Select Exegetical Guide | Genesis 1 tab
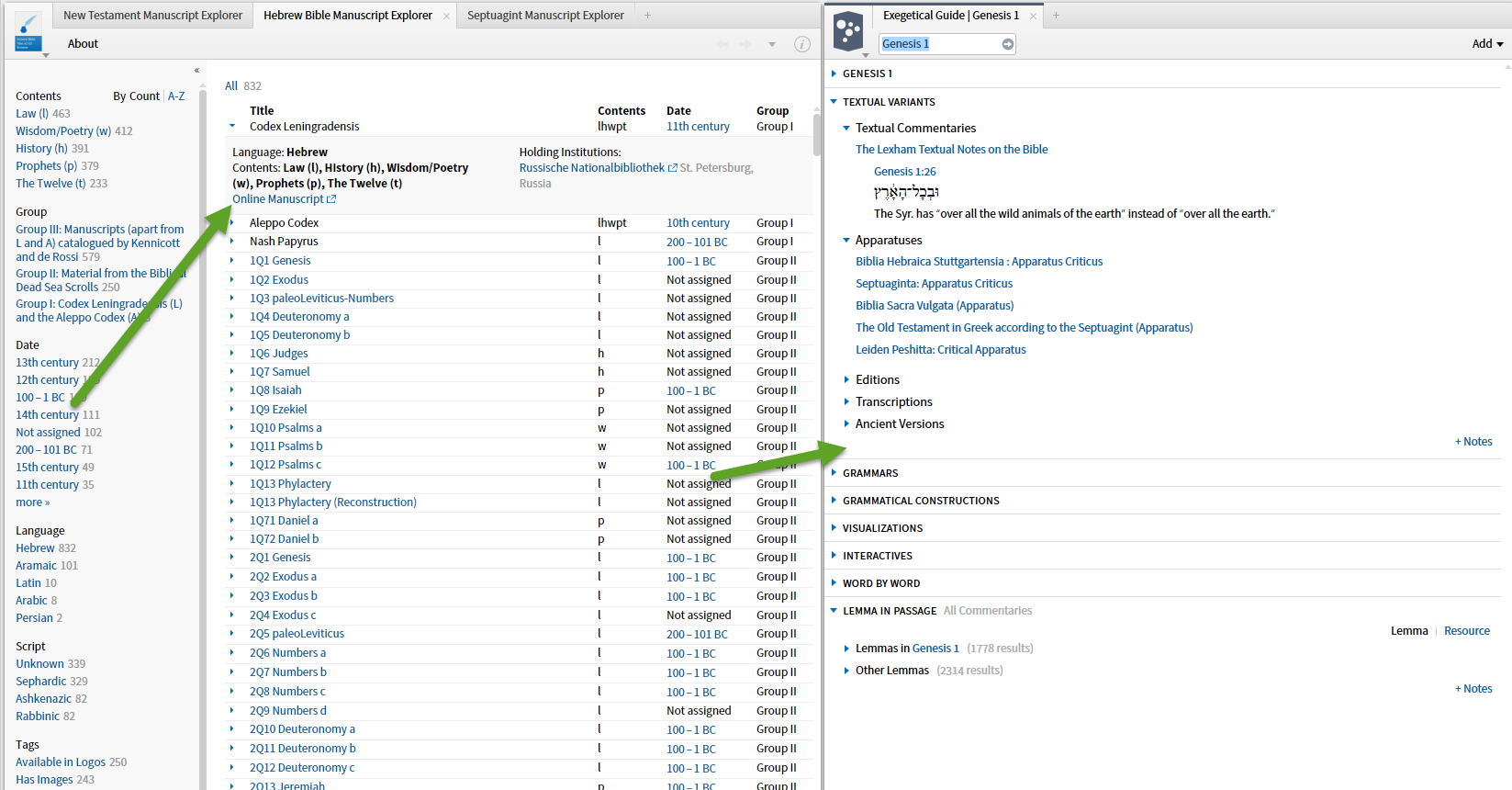Viewport: 1512px width, 790px height. pos(950,16)
